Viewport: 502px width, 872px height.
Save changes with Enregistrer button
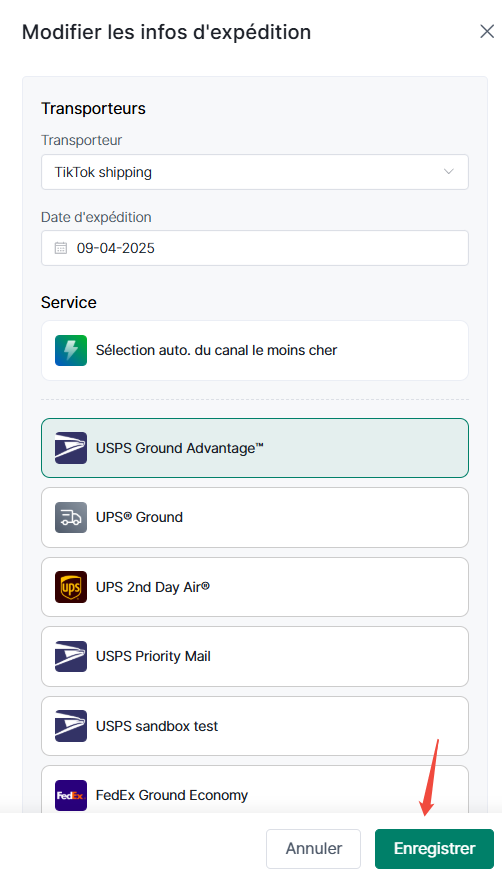(434, 849)
